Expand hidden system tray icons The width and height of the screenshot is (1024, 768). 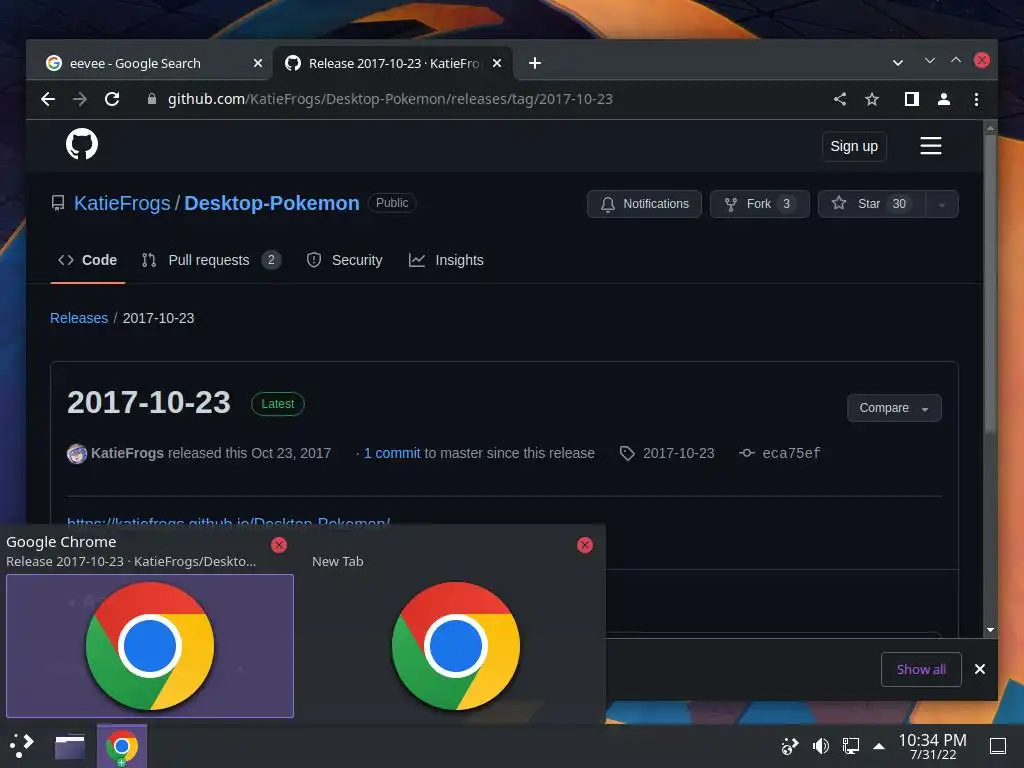click(879, 746)
